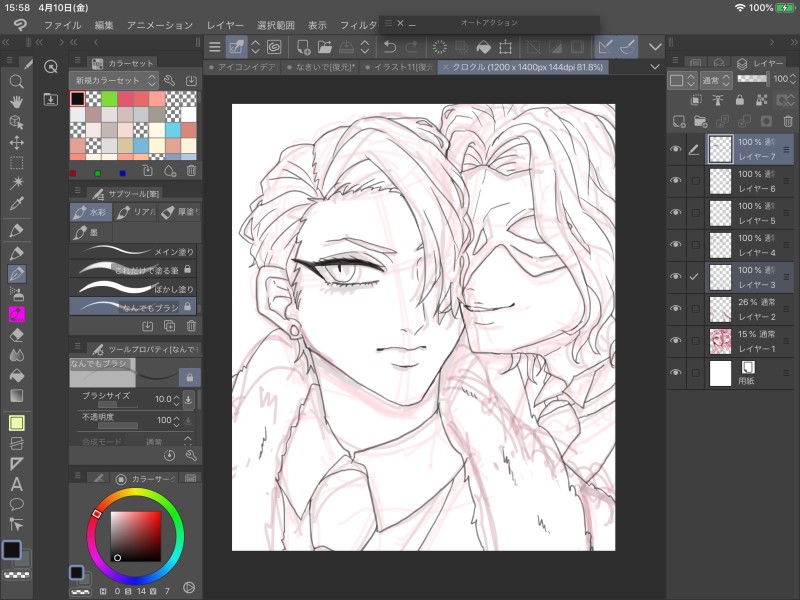Select the Text tool
The width and height of the screenshot is (800, 600).
coord(16,484)
